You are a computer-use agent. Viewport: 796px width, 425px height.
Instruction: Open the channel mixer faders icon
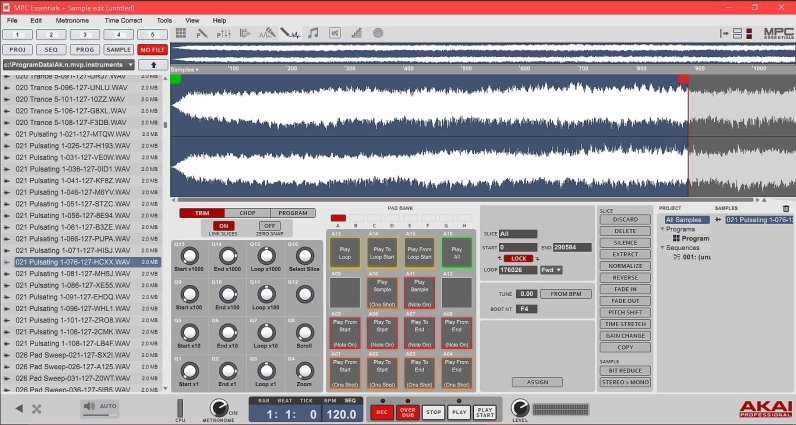225,33
